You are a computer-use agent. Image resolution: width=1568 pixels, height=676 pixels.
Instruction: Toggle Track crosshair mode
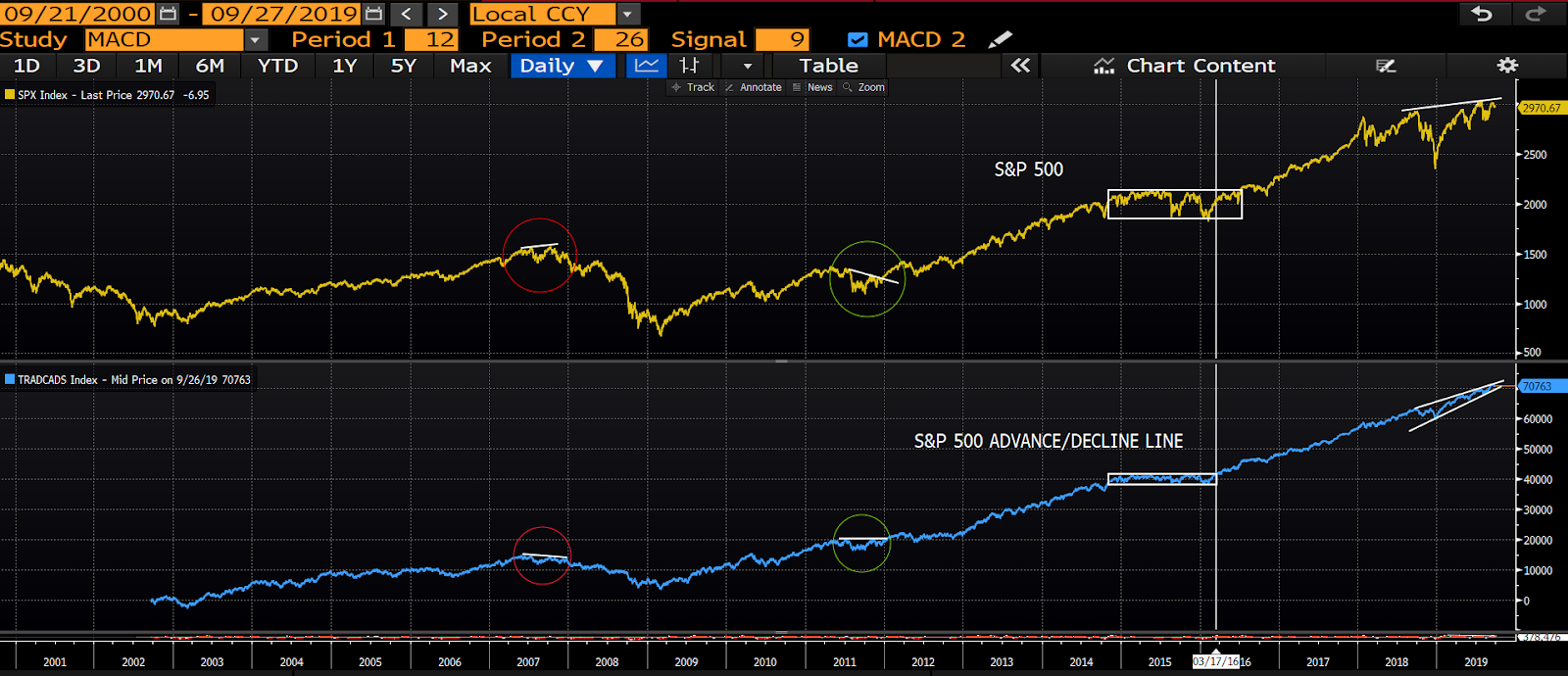click(x=693, y=87)
